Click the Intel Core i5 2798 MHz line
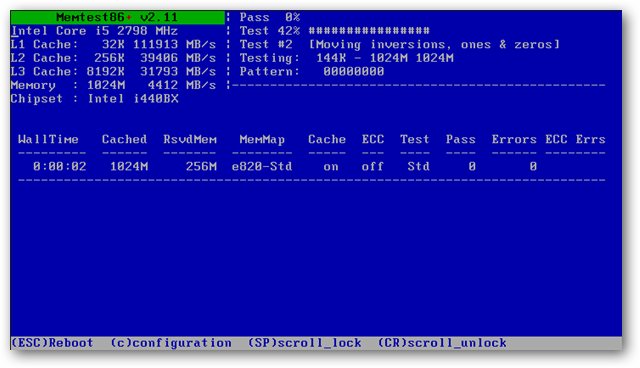The height and width of the screenshot is (368, 640). click(94, 31)
